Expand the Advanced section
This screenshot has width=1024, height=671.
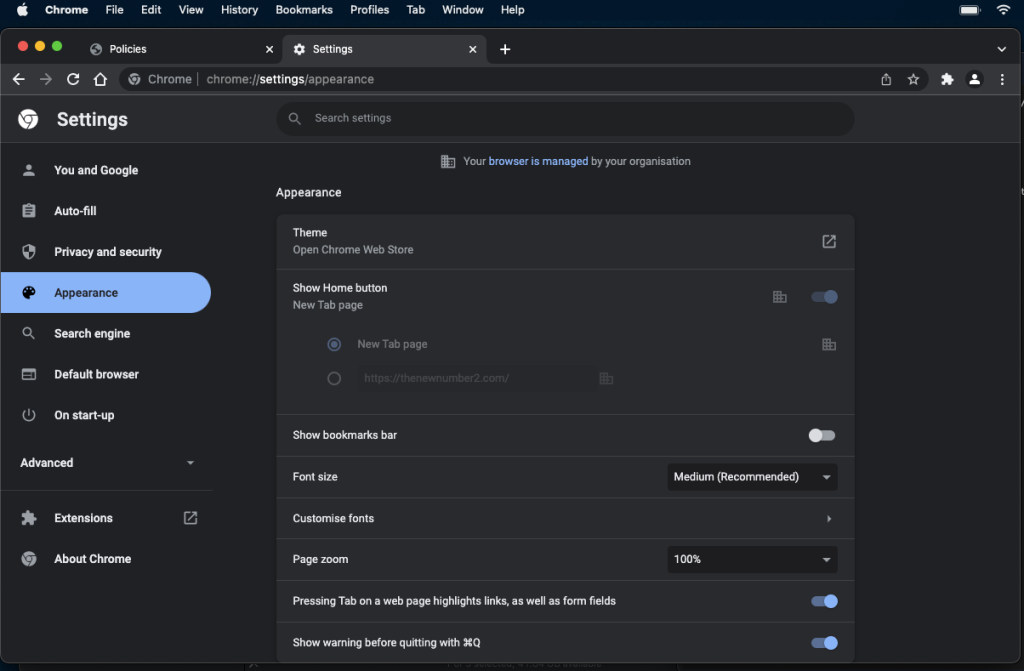click(106, 463)
